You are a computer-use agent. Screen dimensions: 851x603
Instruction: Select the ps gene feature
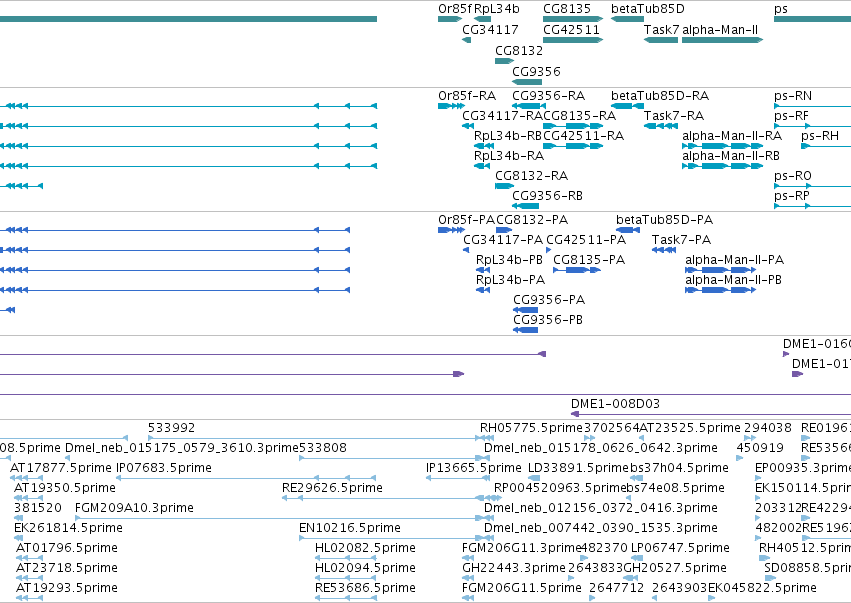click(812, 19)
